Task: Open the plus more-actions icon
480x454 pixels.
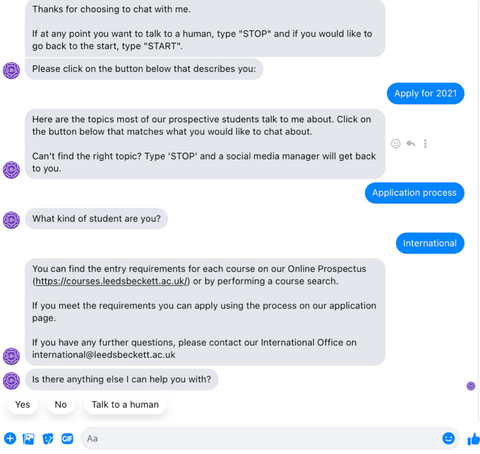Action: (10, 438)
